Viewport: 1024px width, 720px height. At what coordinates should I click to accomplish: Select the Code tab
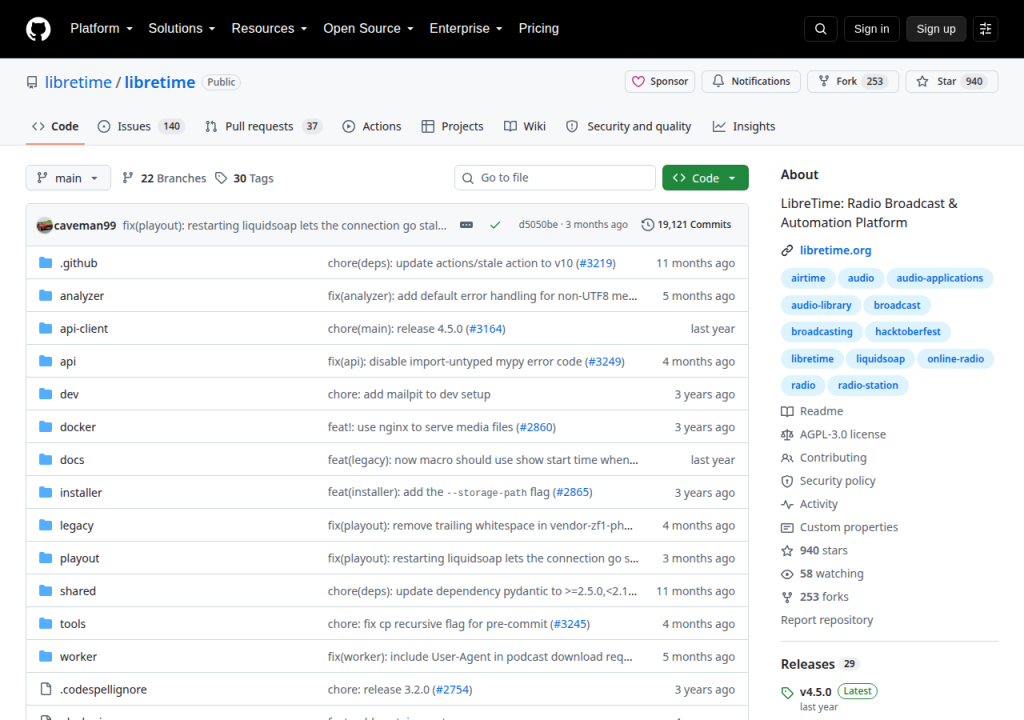(56, 126)
